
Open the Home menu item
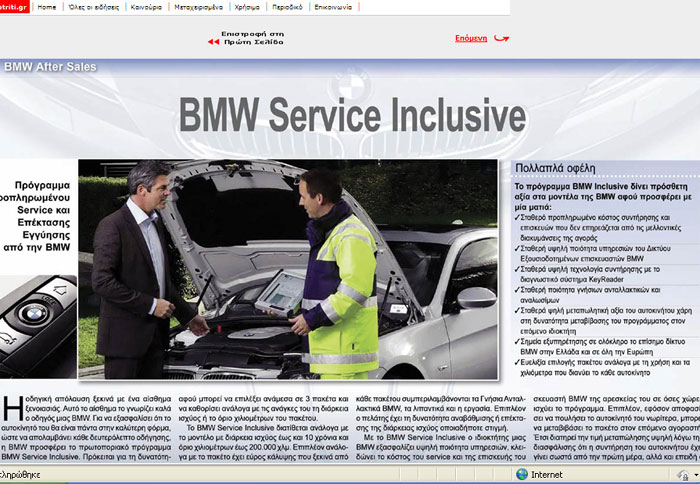click(47, 7)
